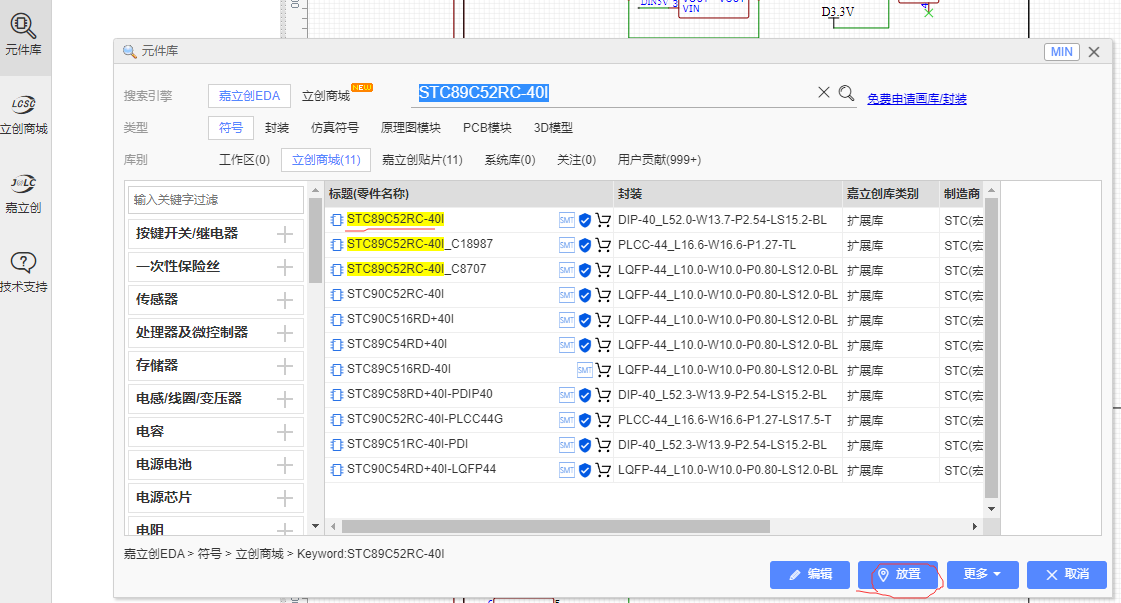Screen dimensions: 1121x603
Task: Click the 编辑 button
Action: [x=810, y=574]
